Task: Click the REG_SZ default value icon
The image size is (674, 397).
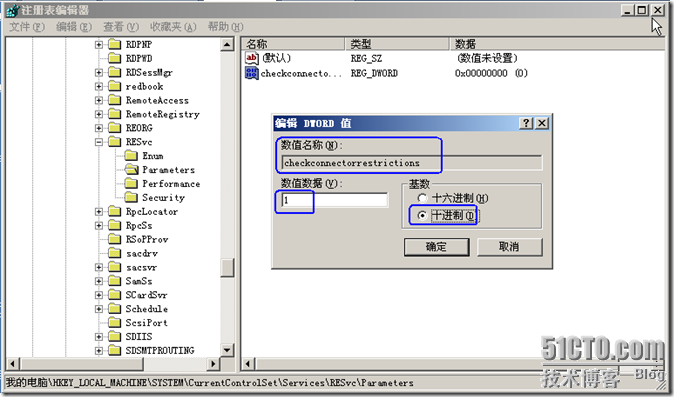Action: pos(251,58)
